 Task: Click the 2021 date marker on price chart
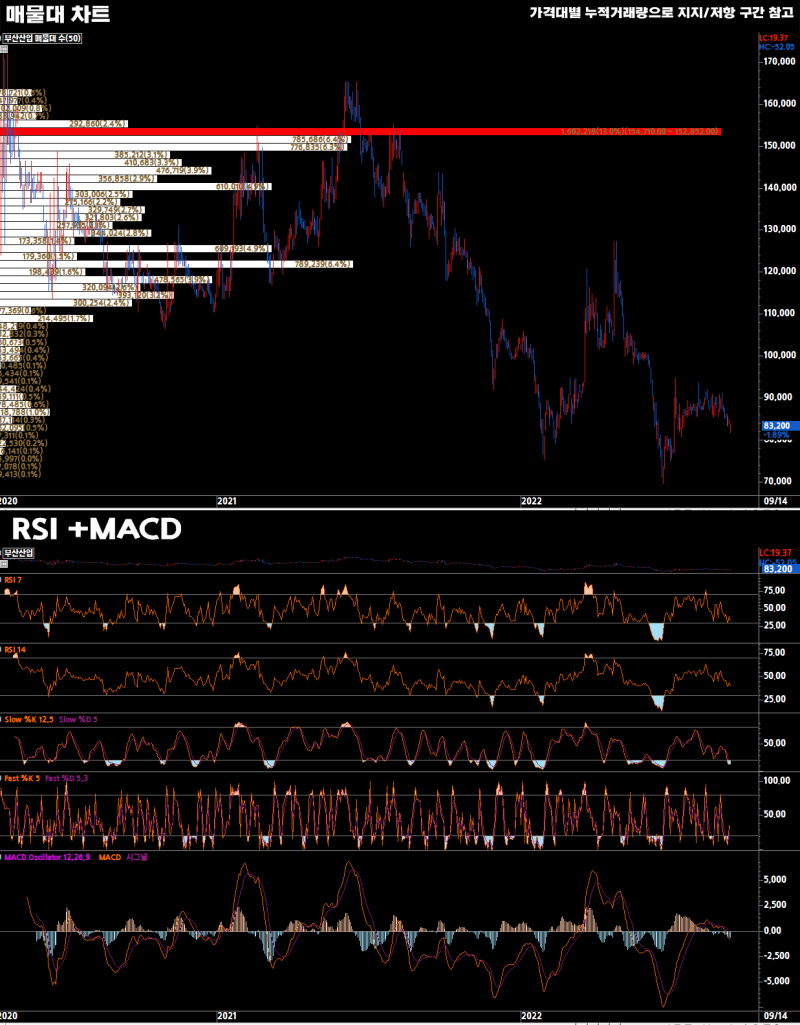click(x=226, y=501)
